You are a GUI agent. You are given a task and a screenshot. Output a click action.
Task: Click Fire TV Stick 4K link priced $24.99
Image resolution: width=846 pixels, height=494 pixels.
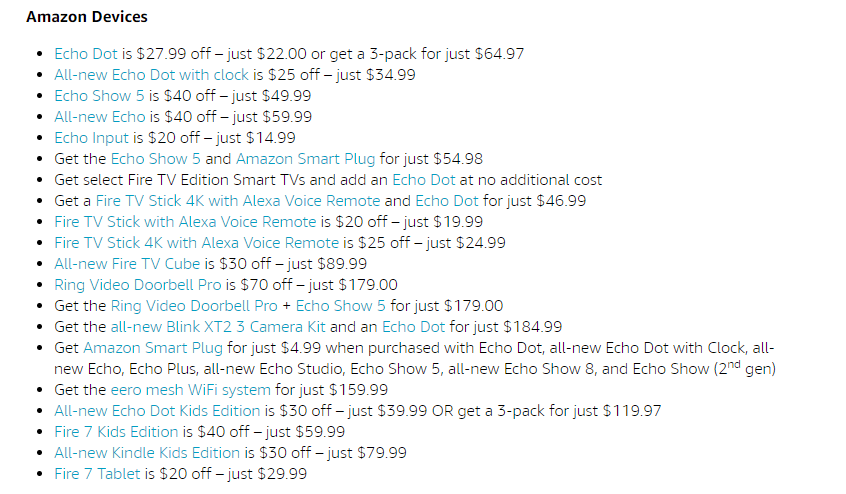coord(196,243)
